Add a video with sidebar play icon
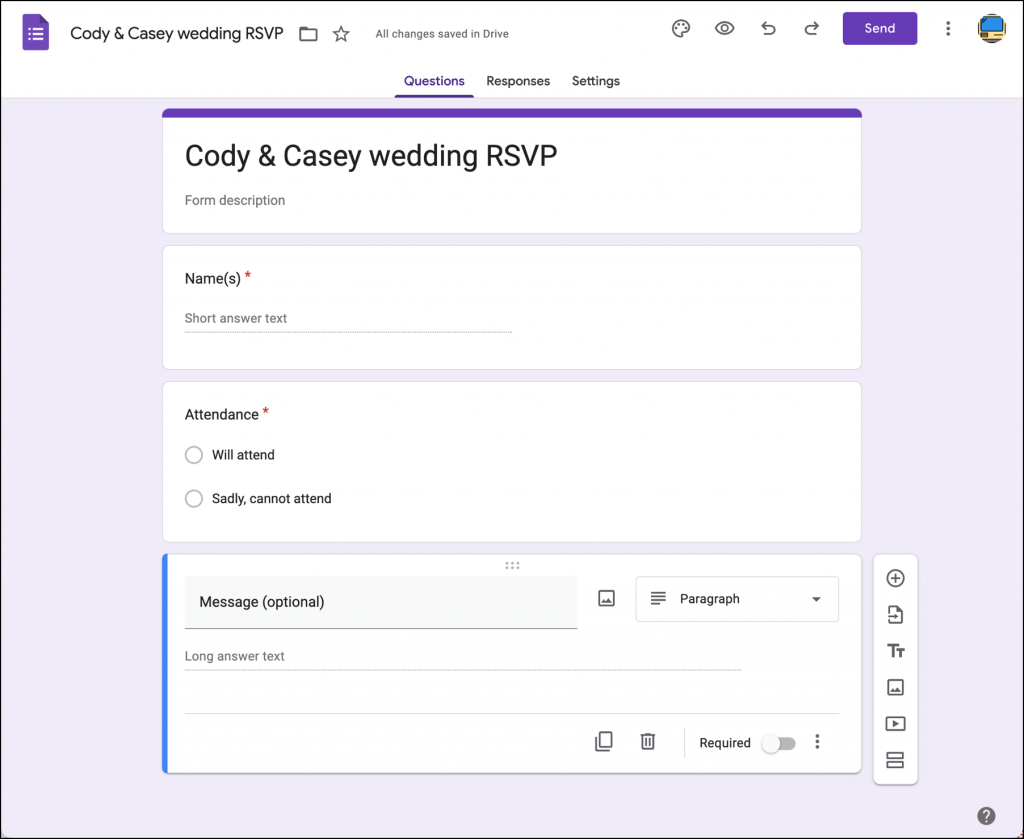The height and width of the screenshot is (839, 1024). pyautogui.click(x=895, y=723)
